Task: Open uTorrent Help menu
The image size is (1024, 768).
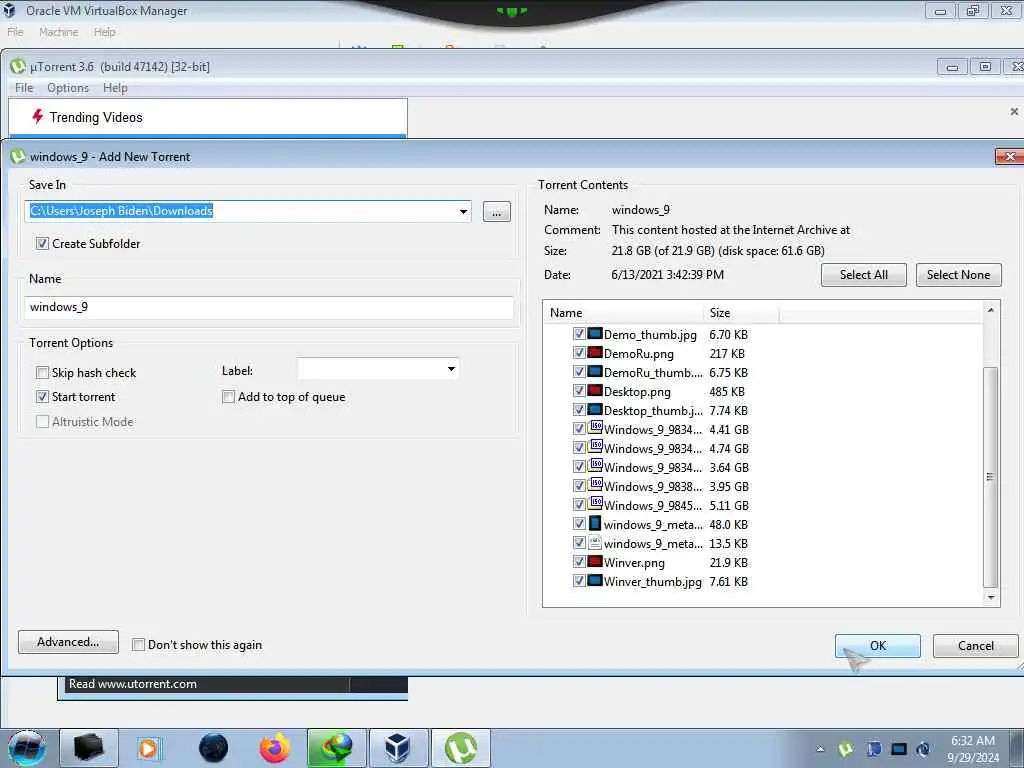Action: tap(115, 88)
